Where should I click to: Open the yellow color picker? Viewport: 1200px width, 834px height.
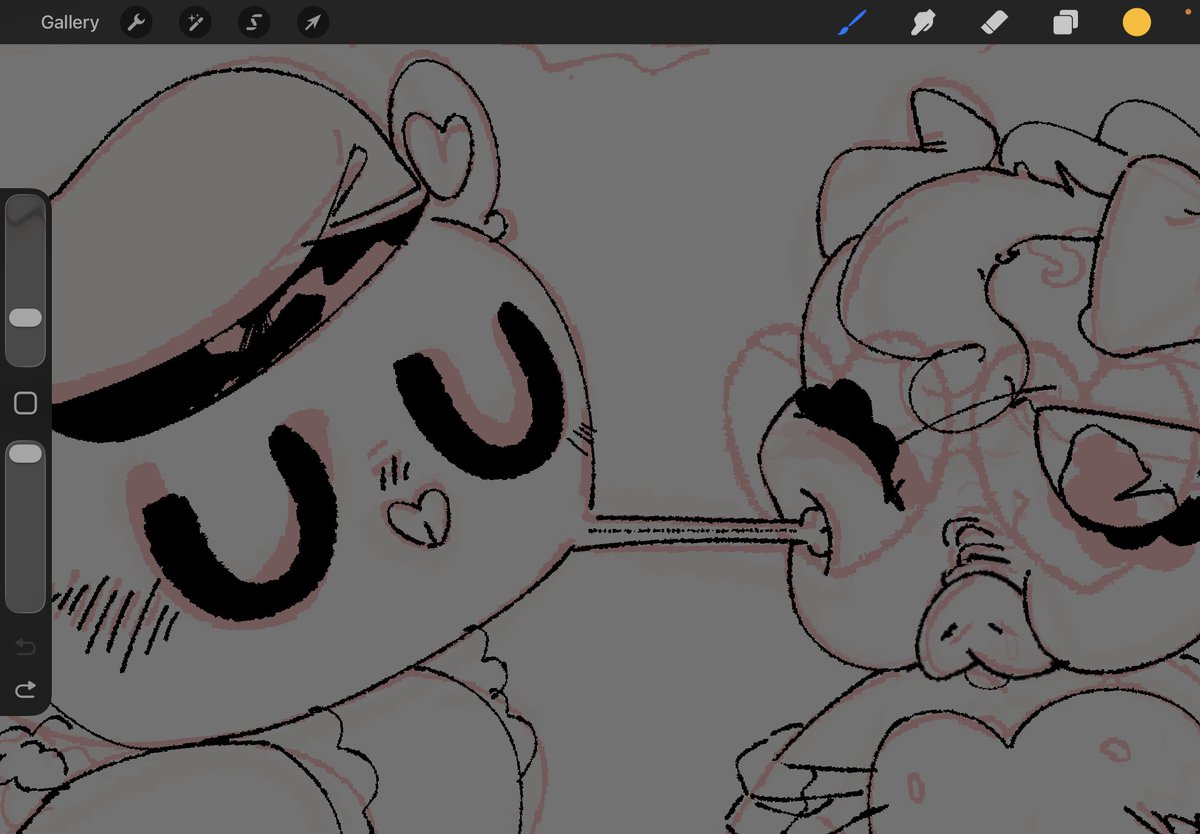click(x=1136, y=22)
